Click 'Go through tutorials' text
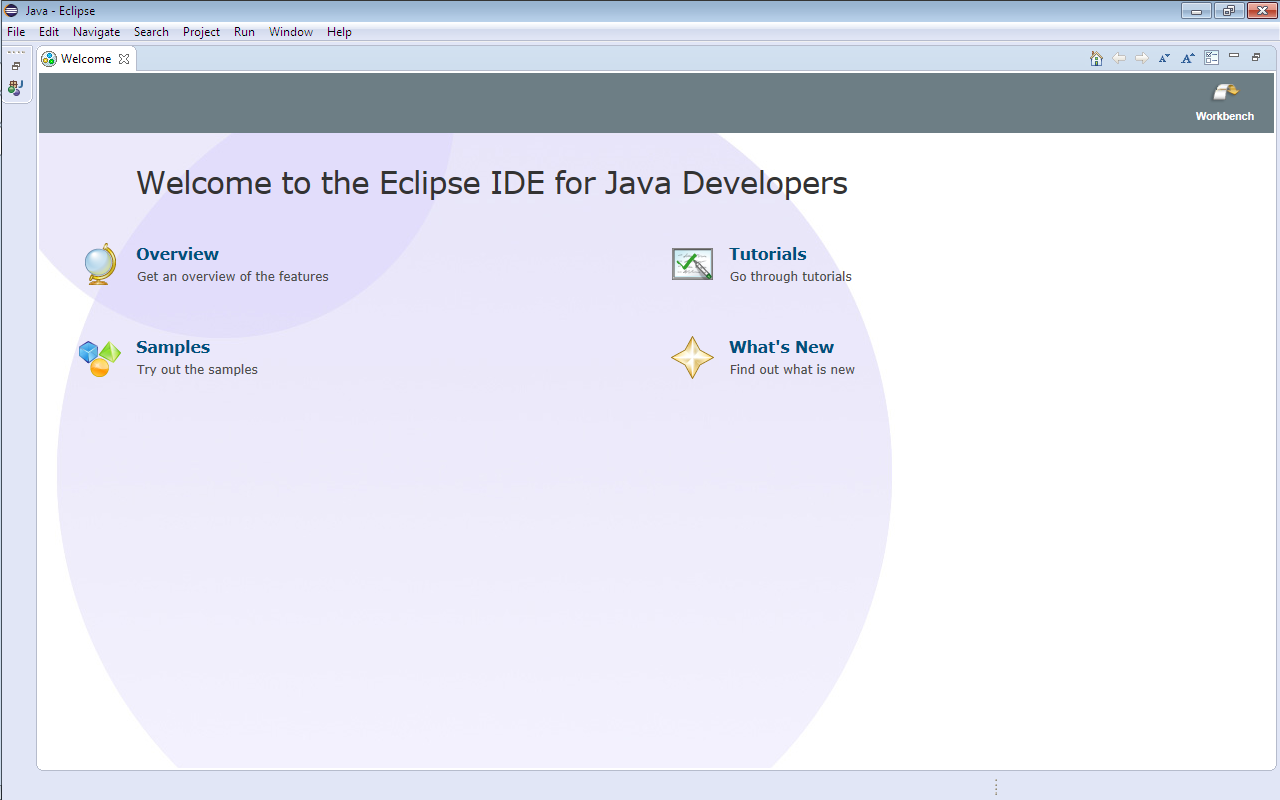 pos(791,277)
